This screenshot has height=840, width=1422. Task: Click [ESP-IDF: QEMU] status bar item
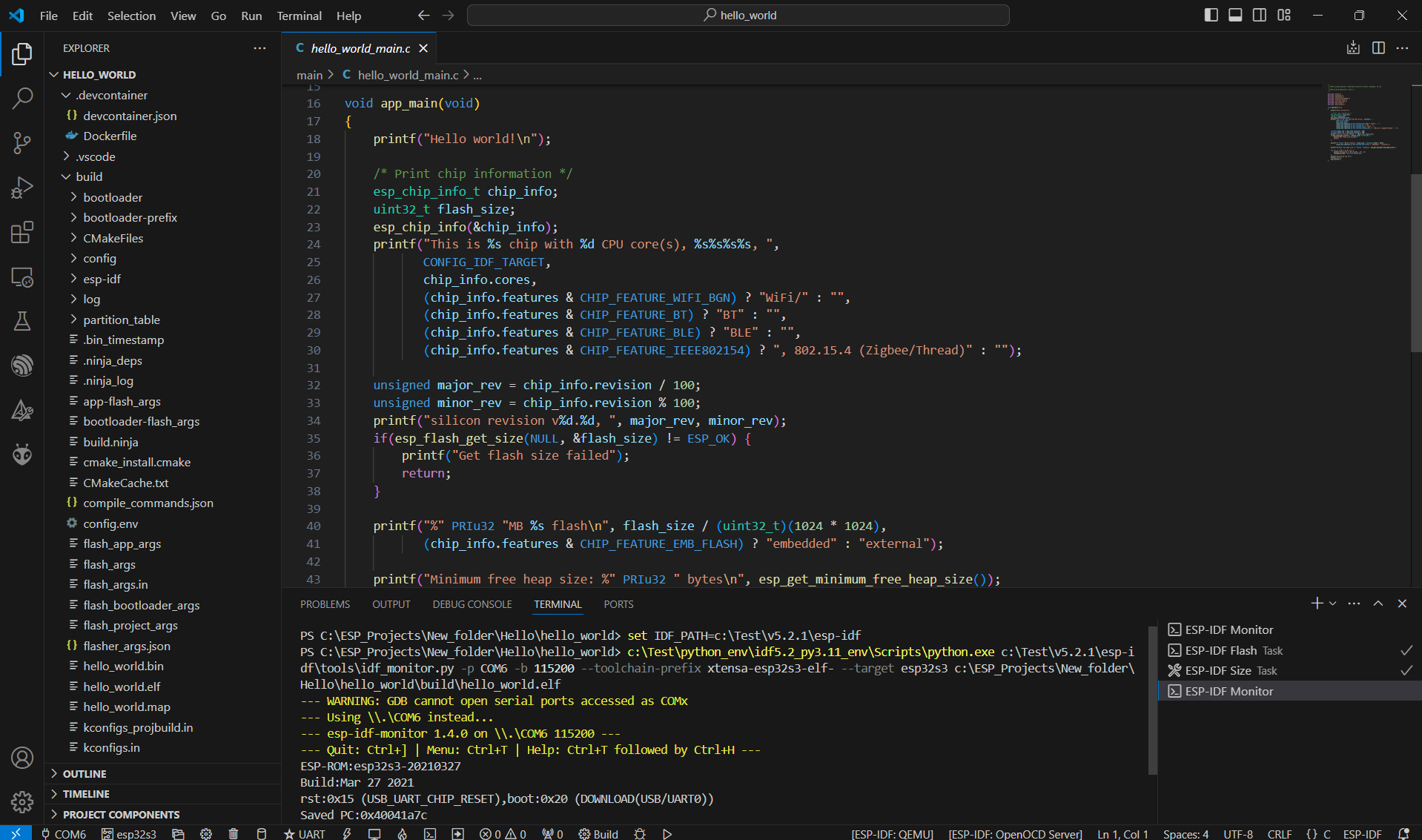(x=892, y=833)
